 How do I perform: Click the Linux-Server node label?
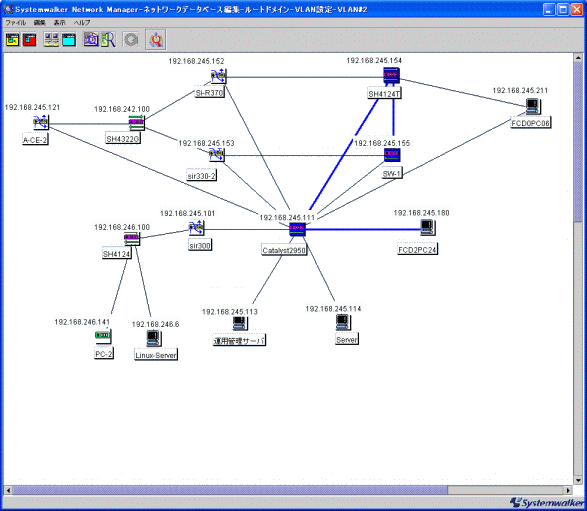(156, 355)
